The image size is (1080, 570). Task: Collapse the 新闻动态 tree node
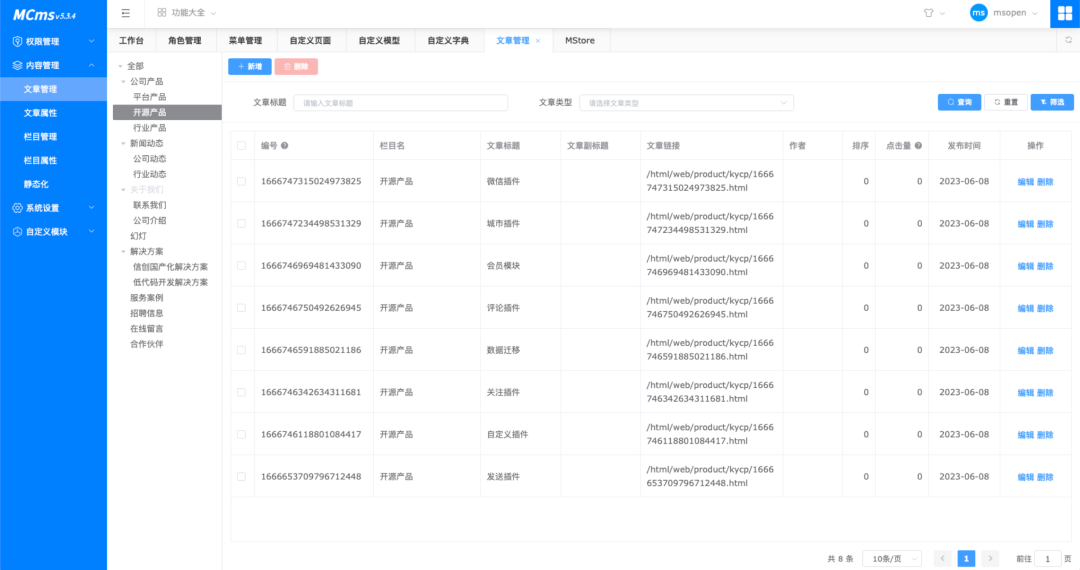[x=124, y=144]
